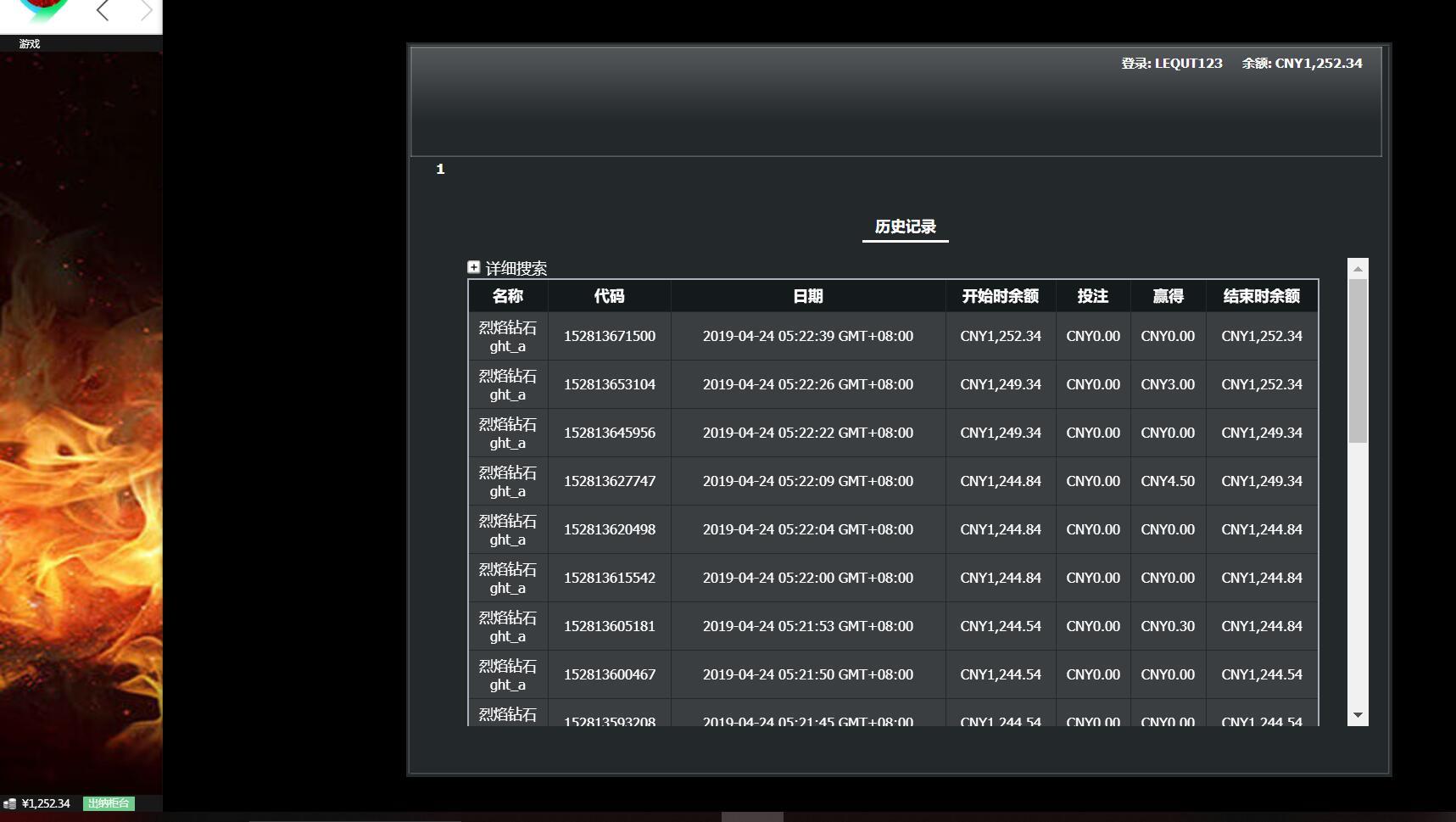Image resolution: width=1456 pixels, height=822 pixels.
Task: Click code 152813615542
Action: pyautogui.click(x=610, y=578)
